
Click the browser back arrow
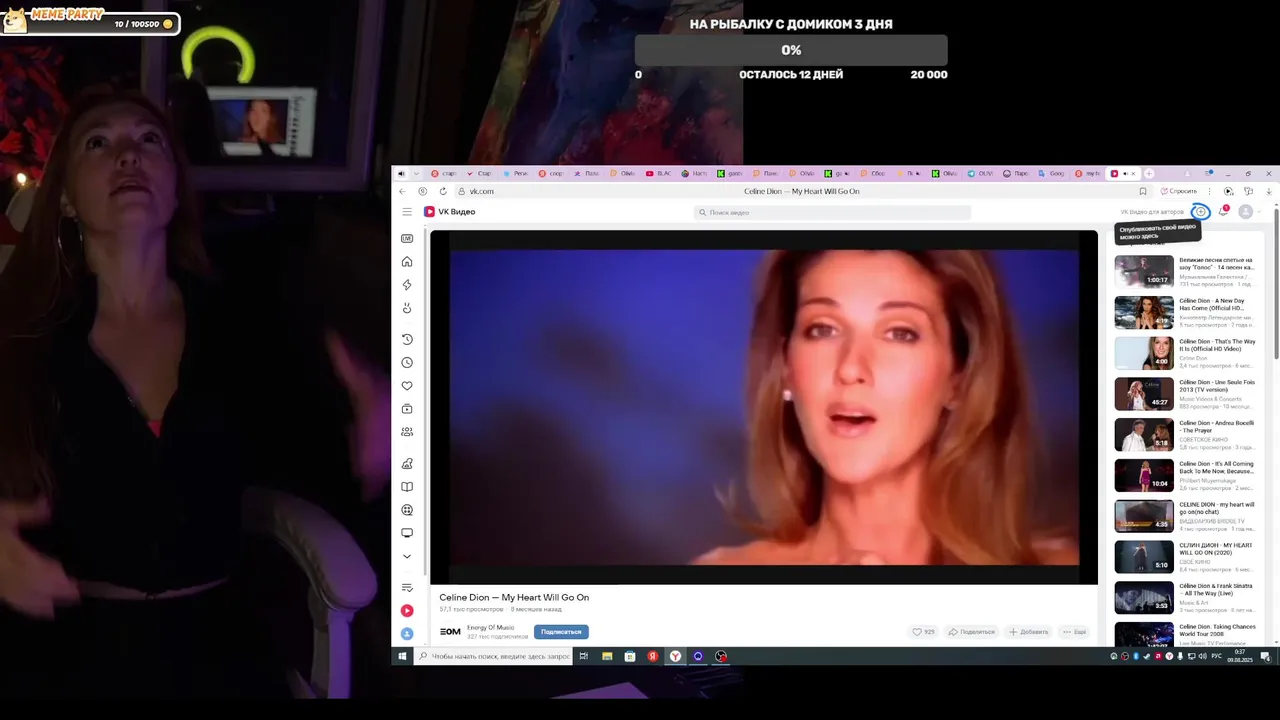402,191
